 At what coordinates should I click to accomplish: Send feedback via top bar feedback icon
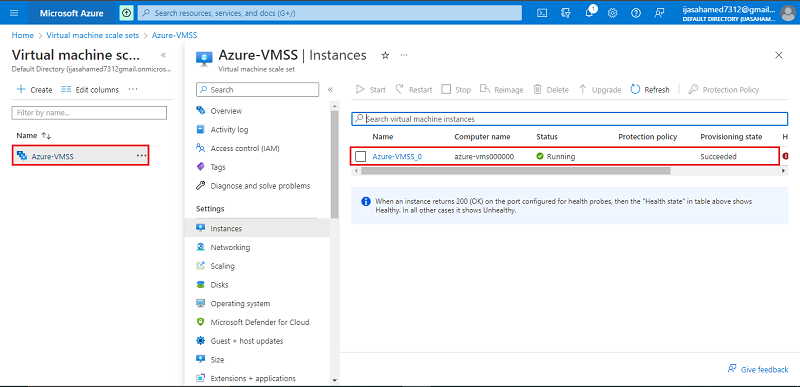(659, 13)
